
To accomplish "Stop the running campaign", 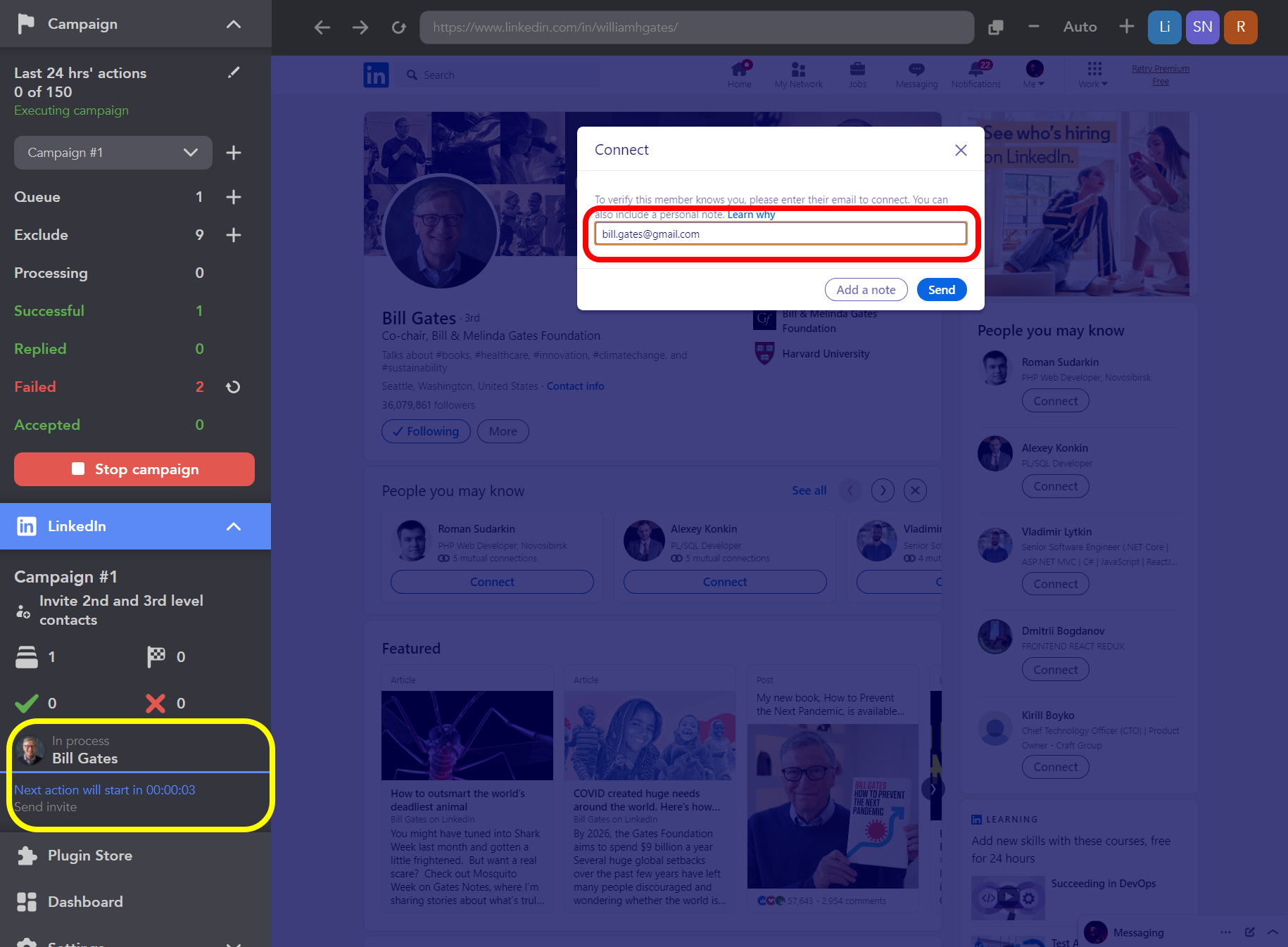I will pyautogui.click(x=134, y=469).
